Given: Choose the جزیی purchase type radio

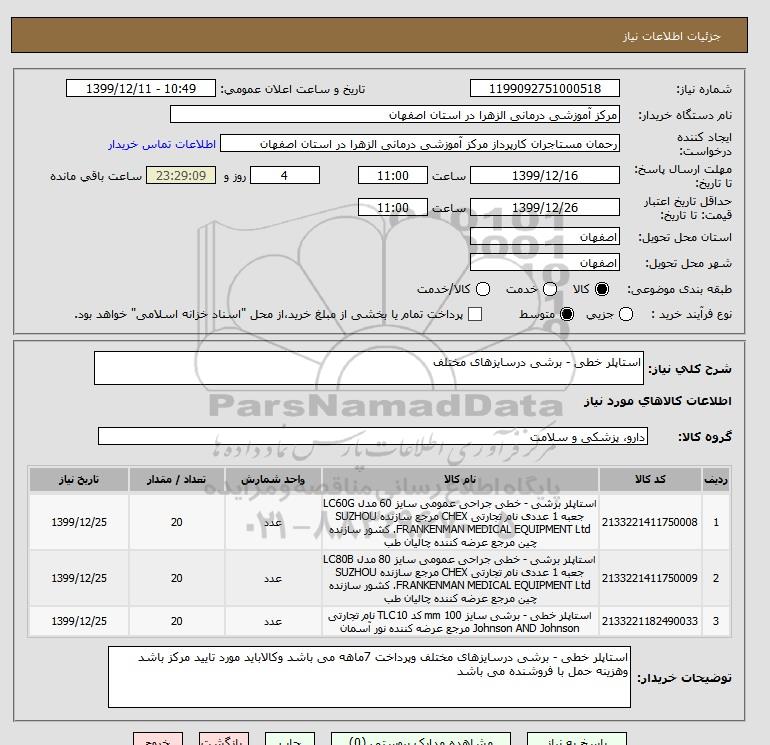Looking at the screenshot, I should (626, 314).
